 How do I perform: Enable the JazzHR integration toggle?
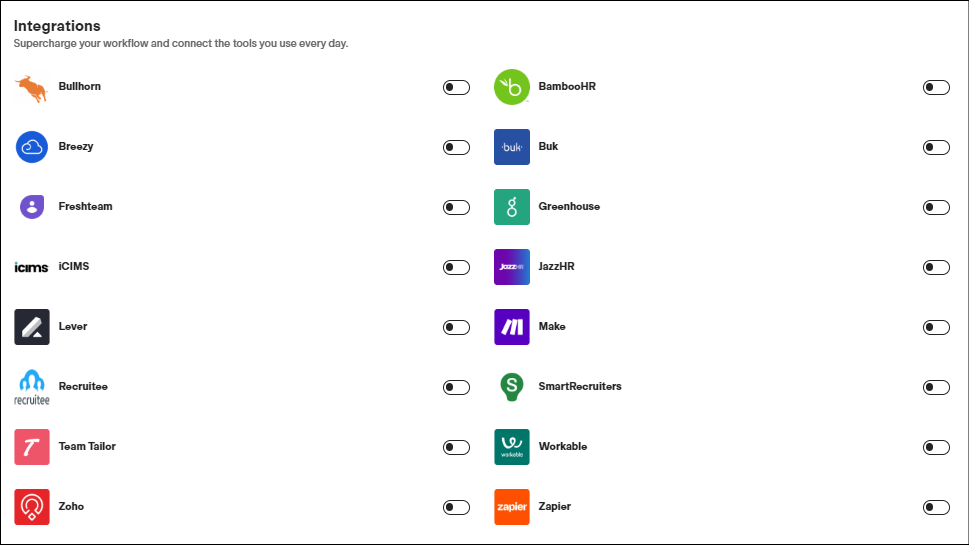click(x=936, y=267)
